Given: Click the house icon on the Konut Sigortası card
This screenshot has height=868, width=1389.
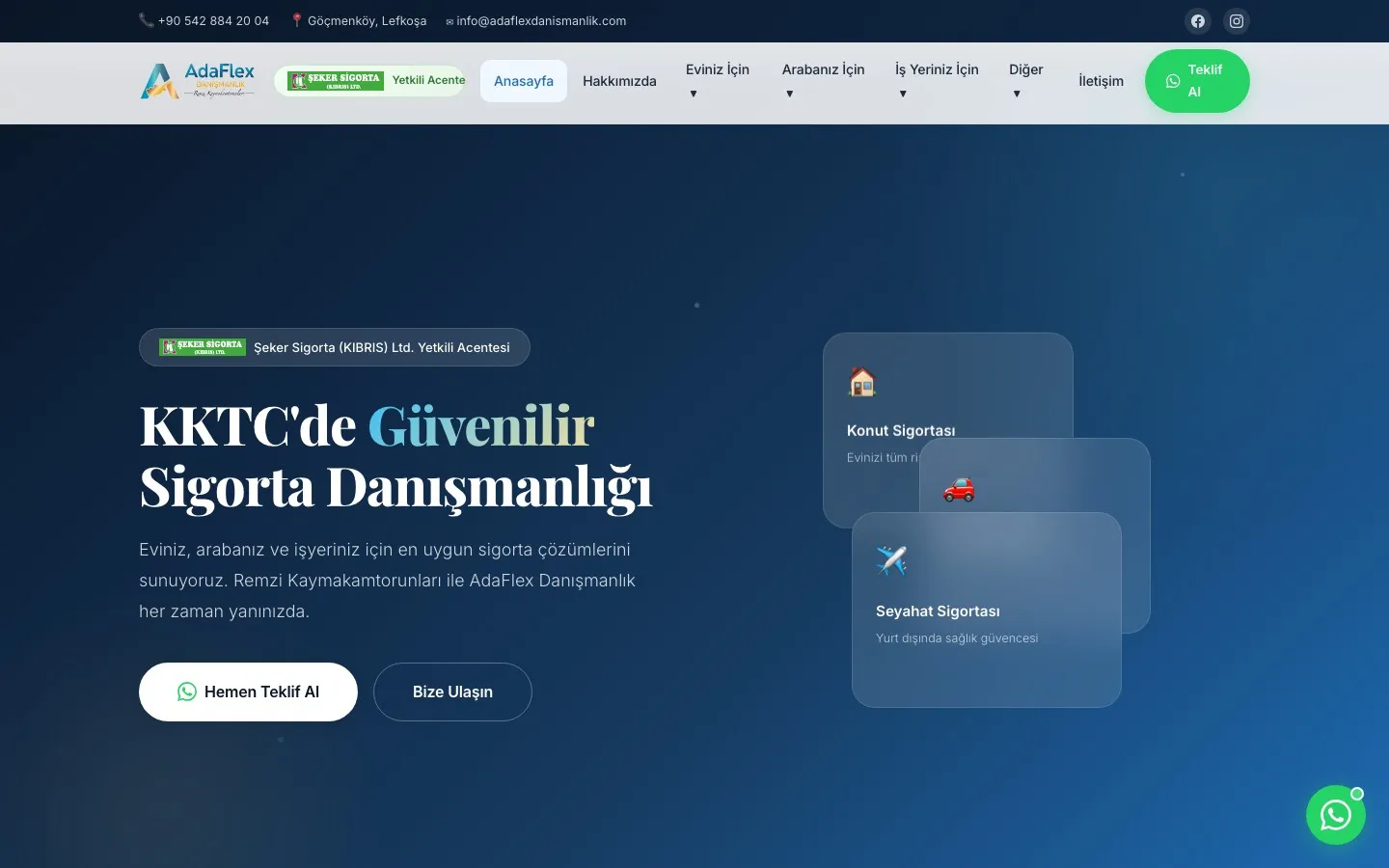Looking at the screenshot, I should 861,382.
